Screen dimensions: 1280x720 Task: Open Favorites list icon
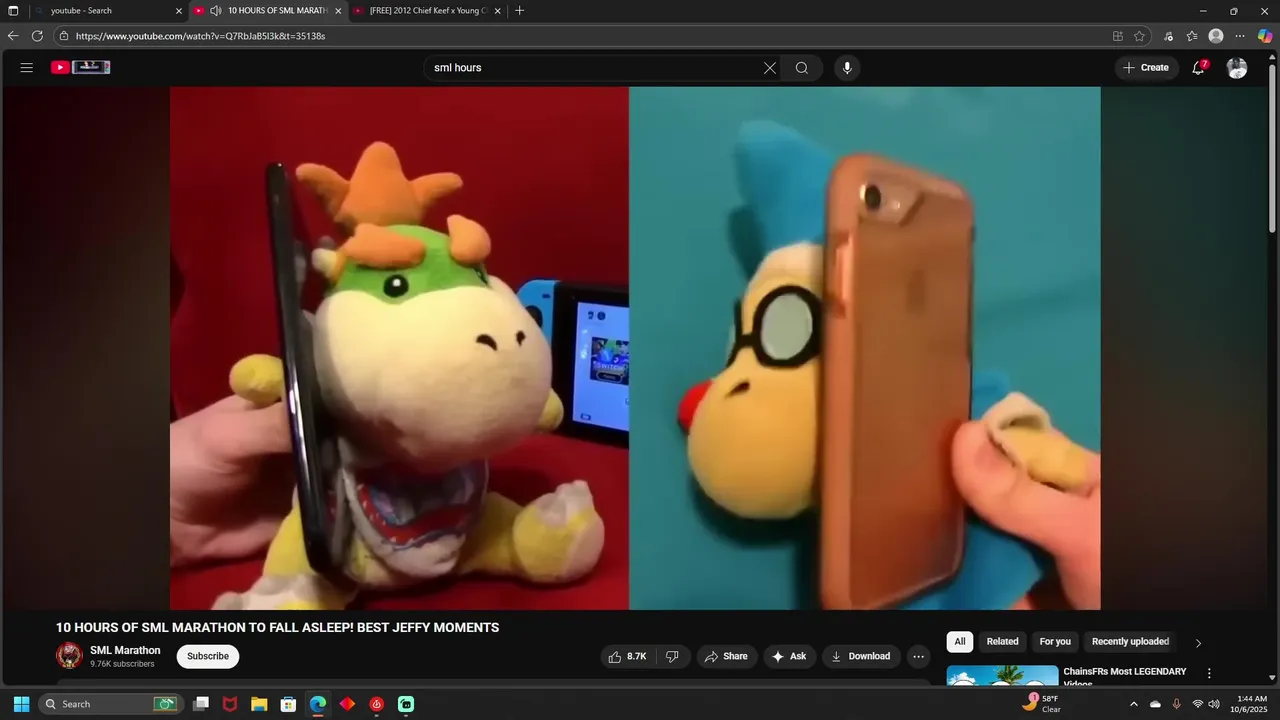pyautogui.click(x=1192, y=36)
